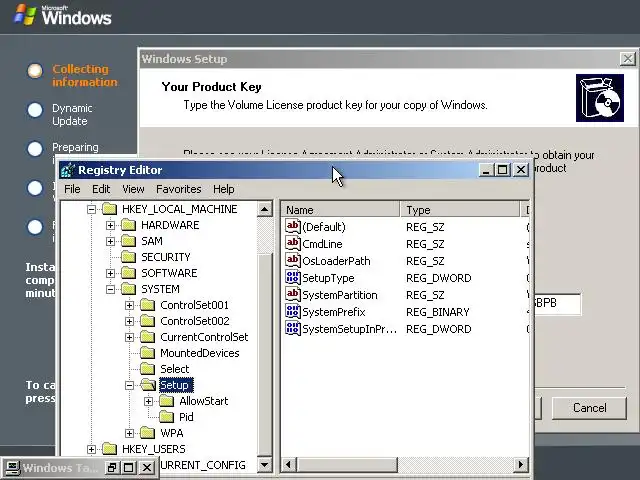Click the Registry Editor title bar icon
Viewport: 640px width, 480px height.
tap(68, 170)
